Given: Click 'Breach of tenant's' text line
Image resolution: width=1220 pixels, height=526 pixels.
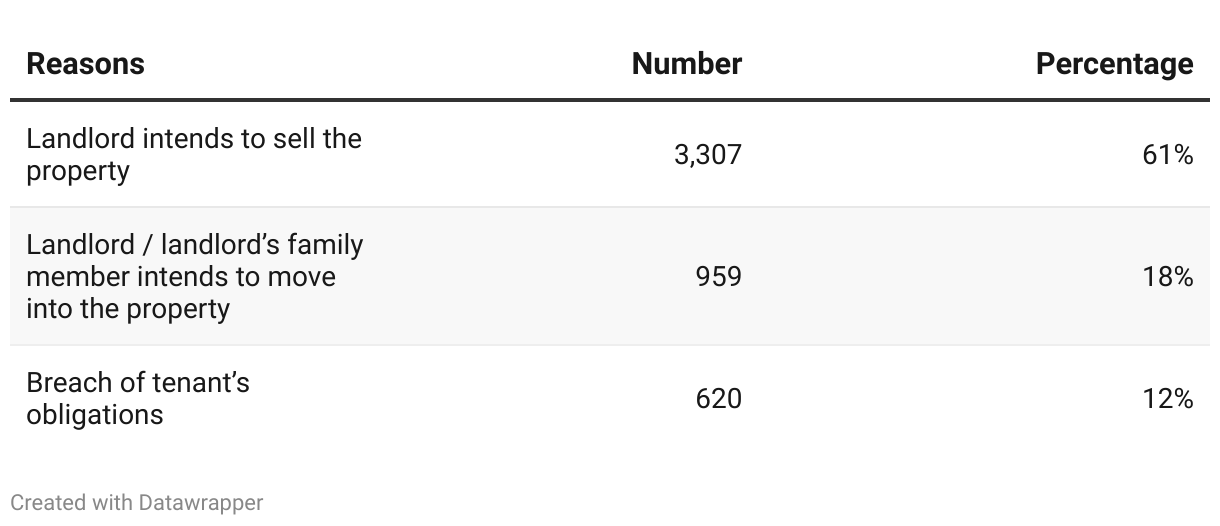Looking at the screenshot, I should tap(138, 383).
